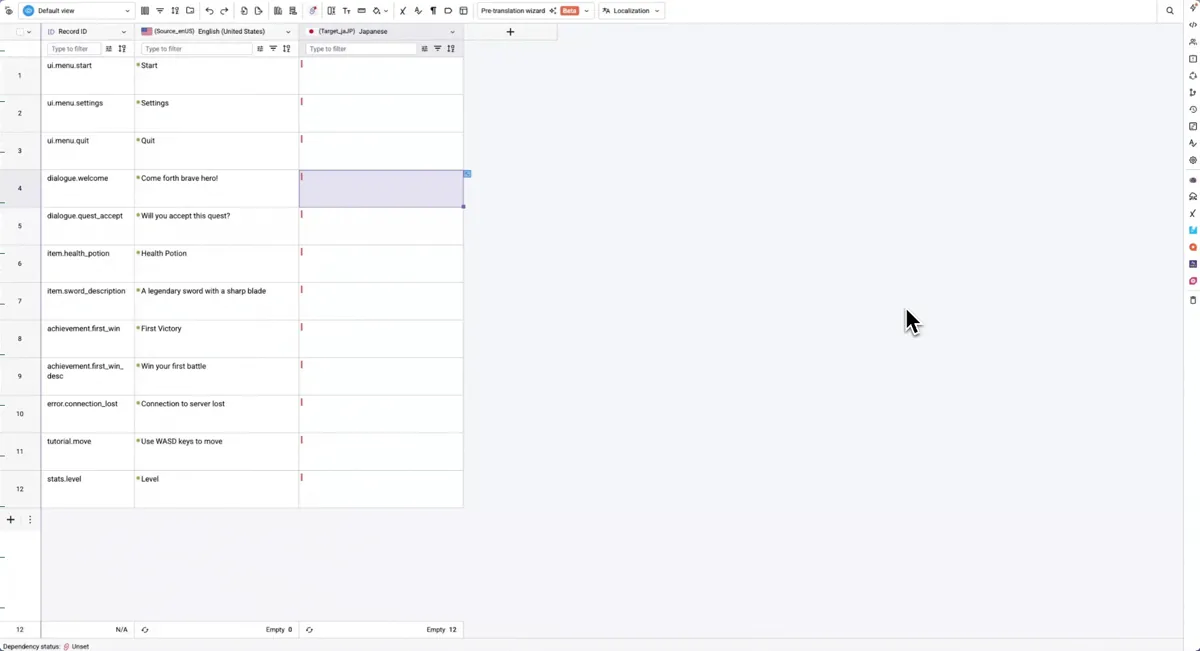Screen dimensions: 1200x651
Task: Select the 'Come forth brave hero!' cell
Action: [x=217, y=189]
